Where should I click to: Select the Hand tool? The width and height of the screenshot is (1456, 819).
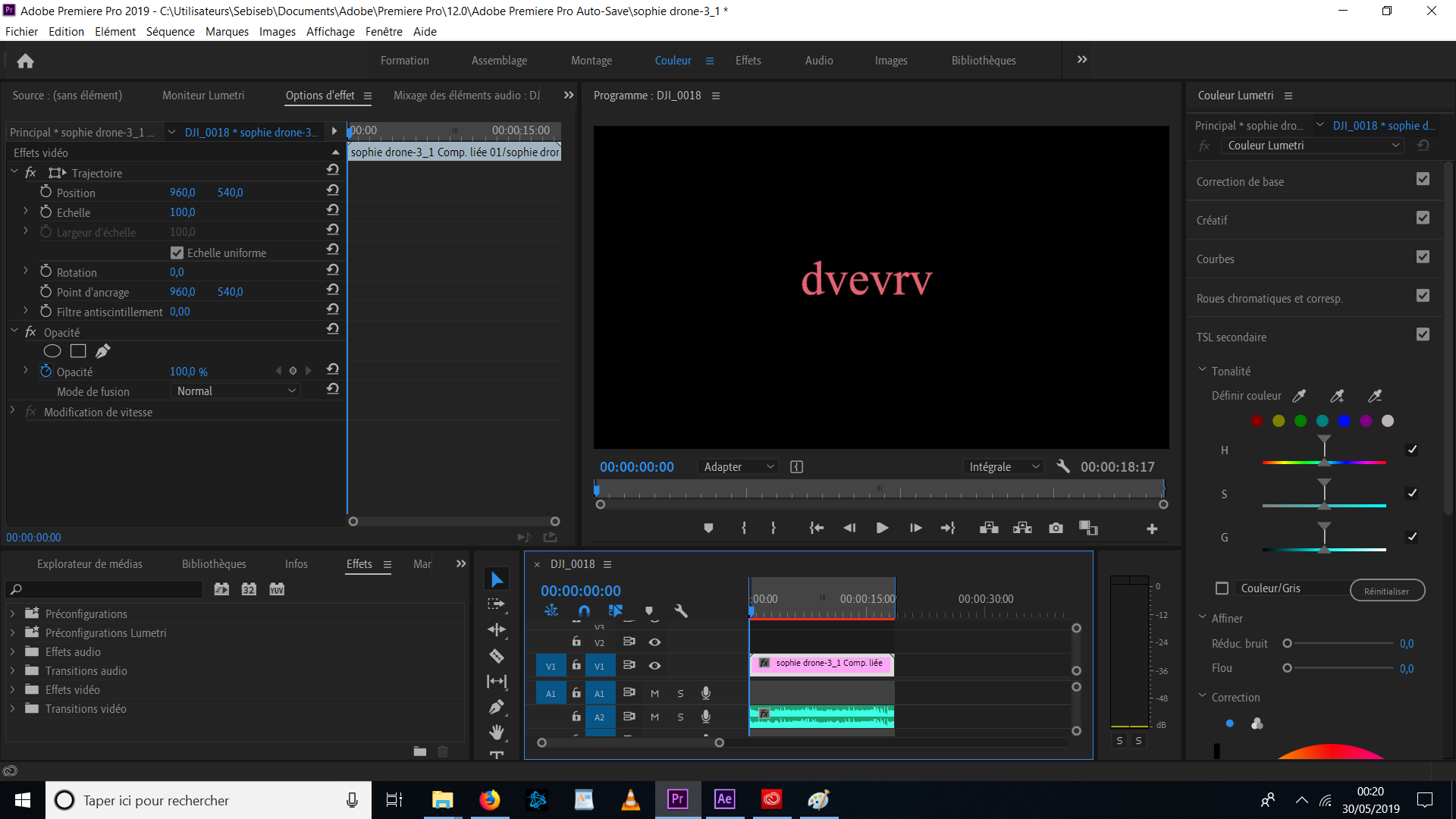[x=497, y=732]
